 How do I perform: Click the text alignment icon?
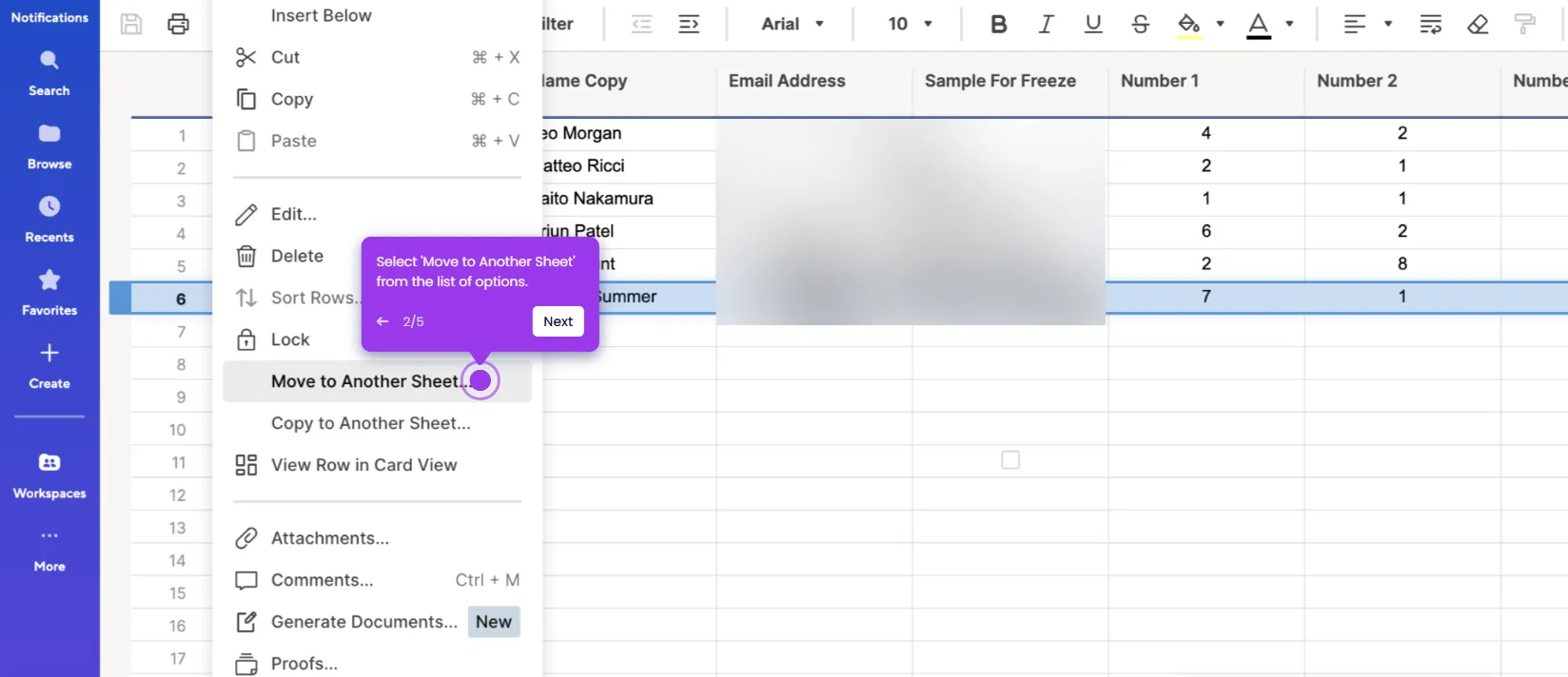click(1354, 24)
